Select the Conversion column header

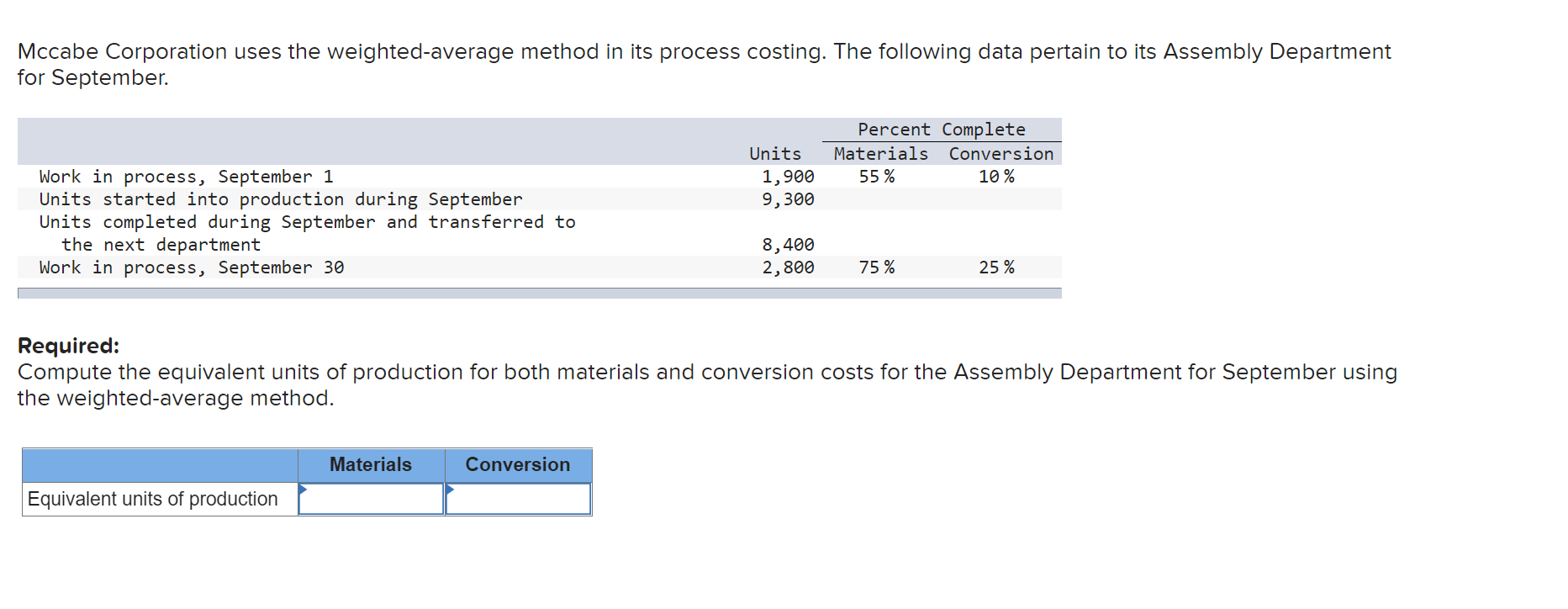[517, 464]
